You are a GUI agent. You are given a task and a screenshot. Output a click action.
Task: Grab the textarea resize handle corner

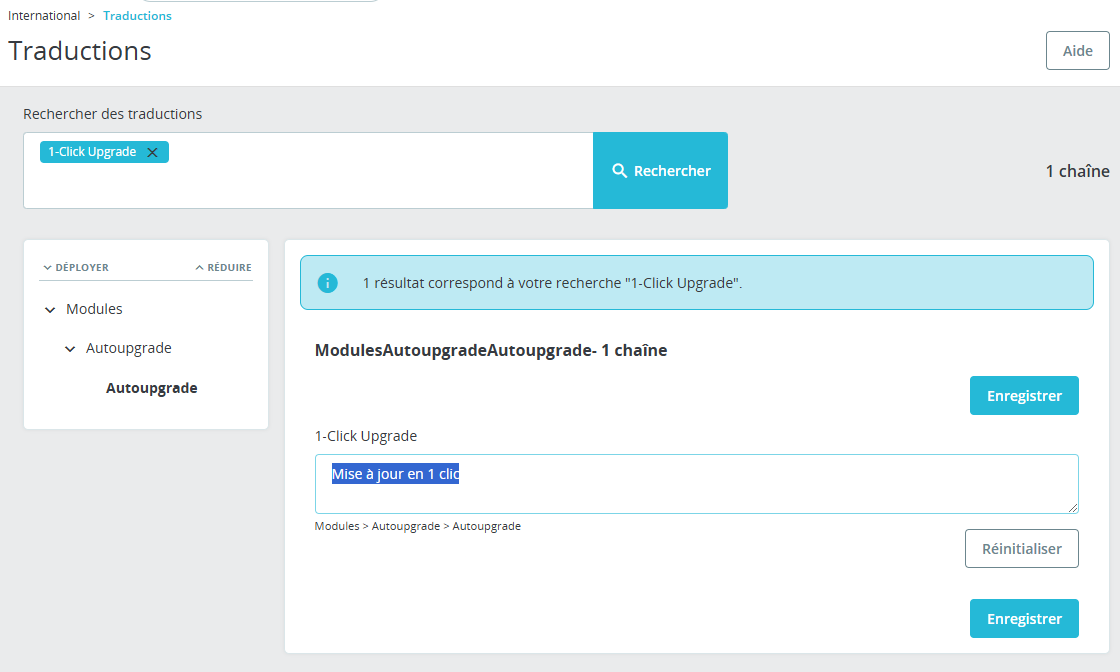point(1073,508)
